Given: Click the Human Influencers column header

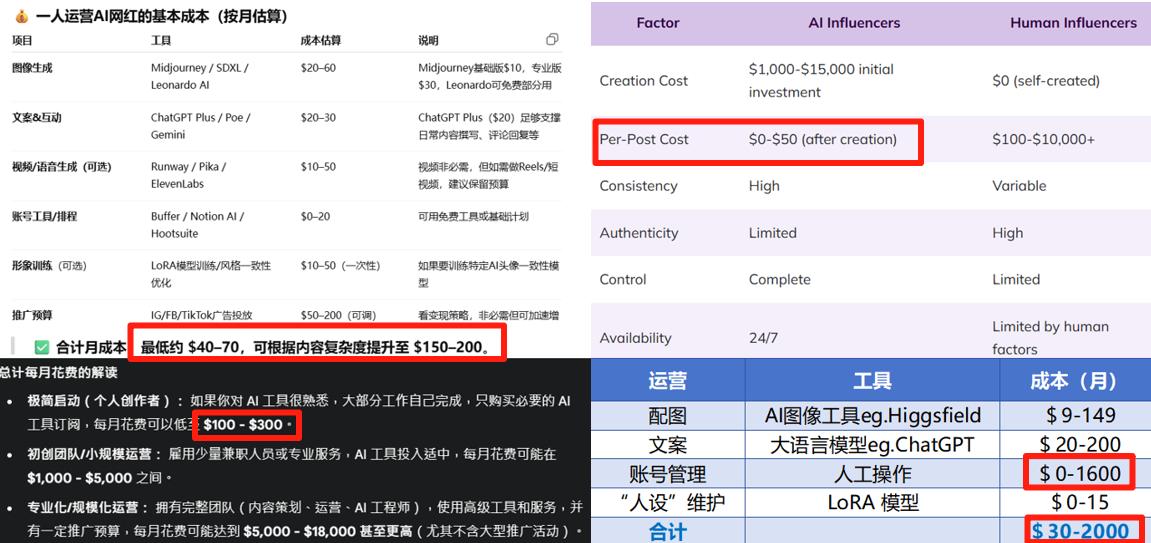Looking at the screenshot, I should 1073,22.
